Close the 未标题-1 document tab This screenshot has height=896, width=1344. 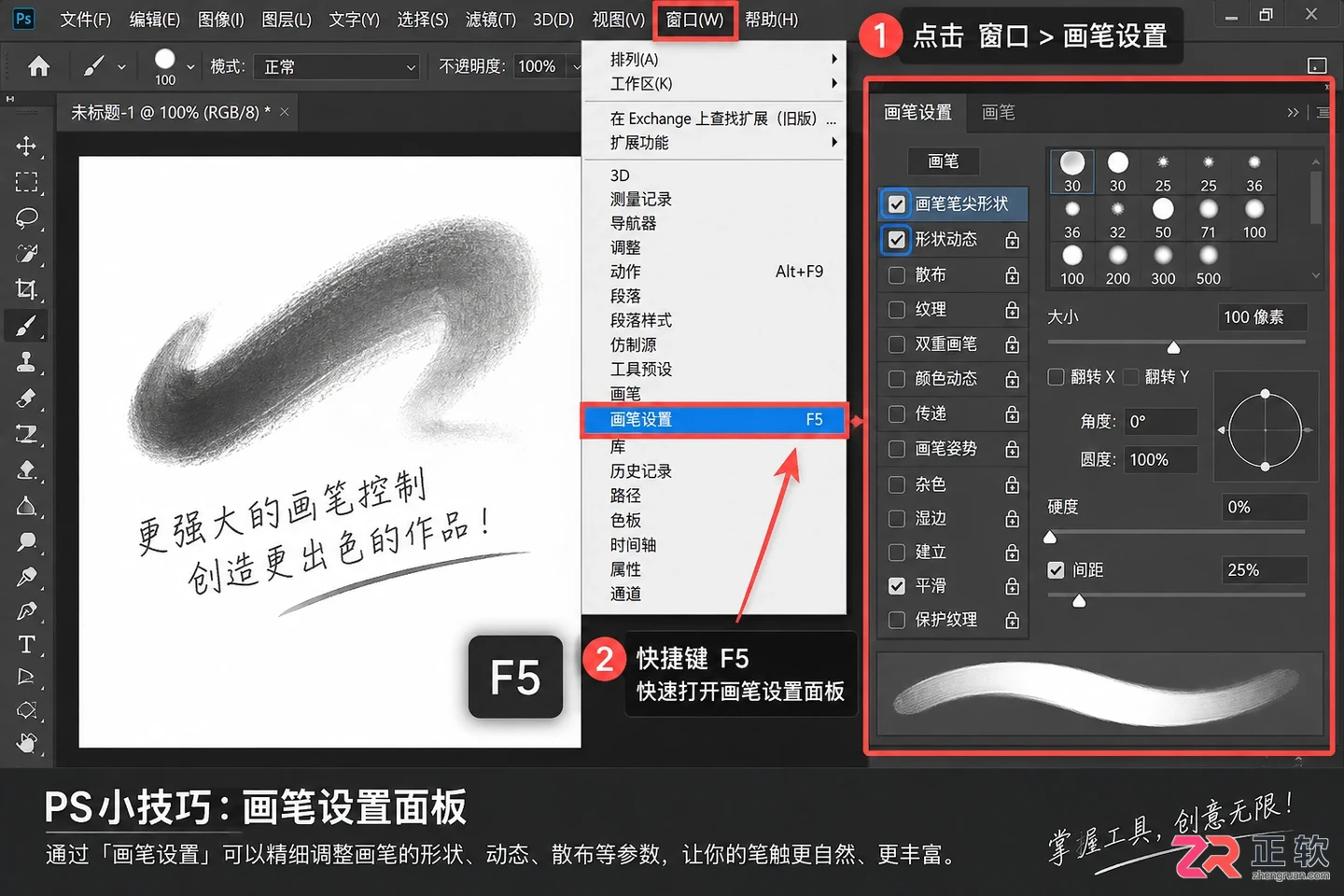[x=285, y=113]
